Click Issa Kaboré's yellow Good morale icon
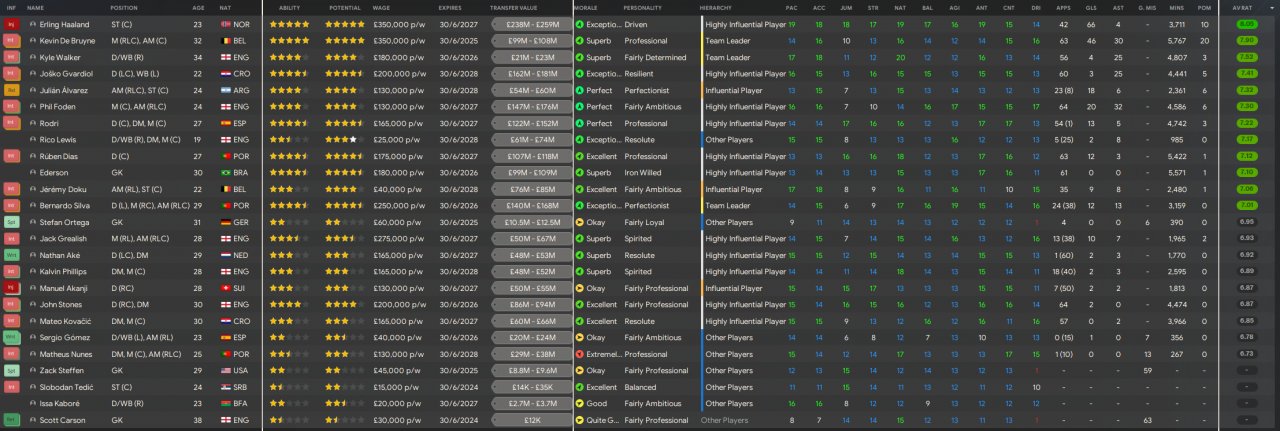Image resolution: width=1280 pixels, height=431 pixels. (x=580, y=404)
